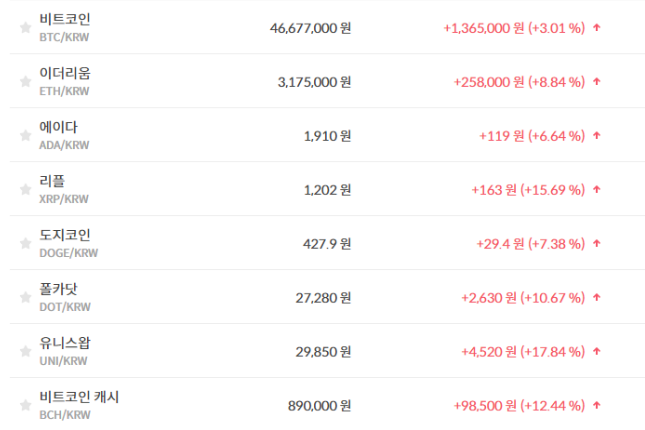Click the 리플 price of 1,202 원
Image resolution: width=645 pixels, height=430 pixels.
327,189
